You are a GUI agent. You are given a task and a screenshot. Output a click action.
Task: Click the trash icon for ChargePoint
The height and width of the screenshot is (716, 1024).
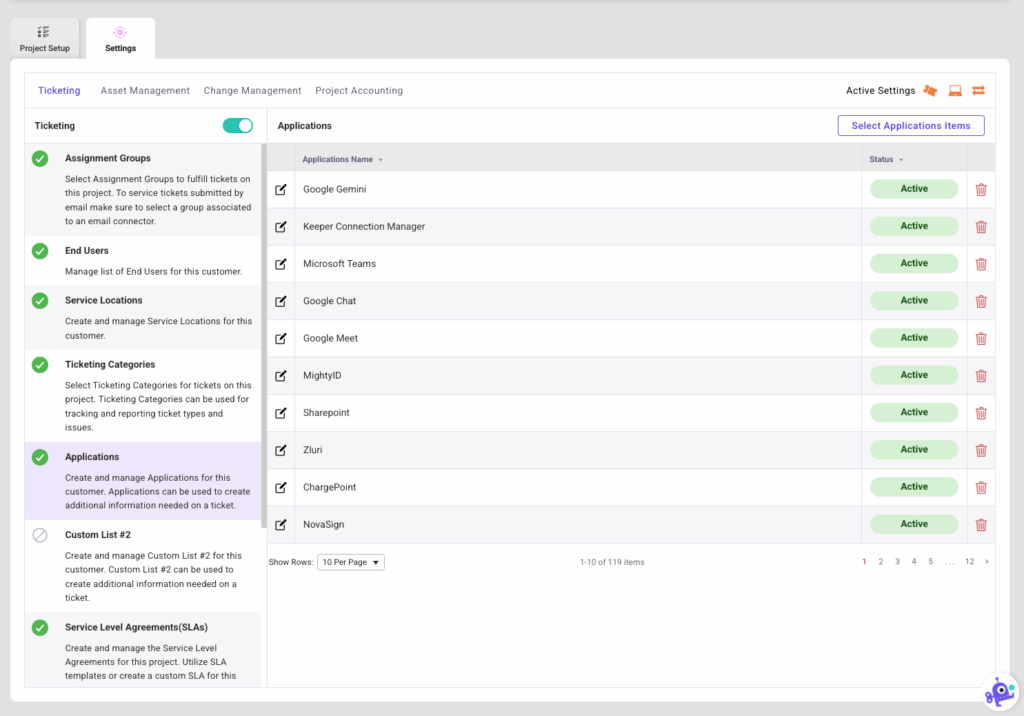(x=981, y=487)
